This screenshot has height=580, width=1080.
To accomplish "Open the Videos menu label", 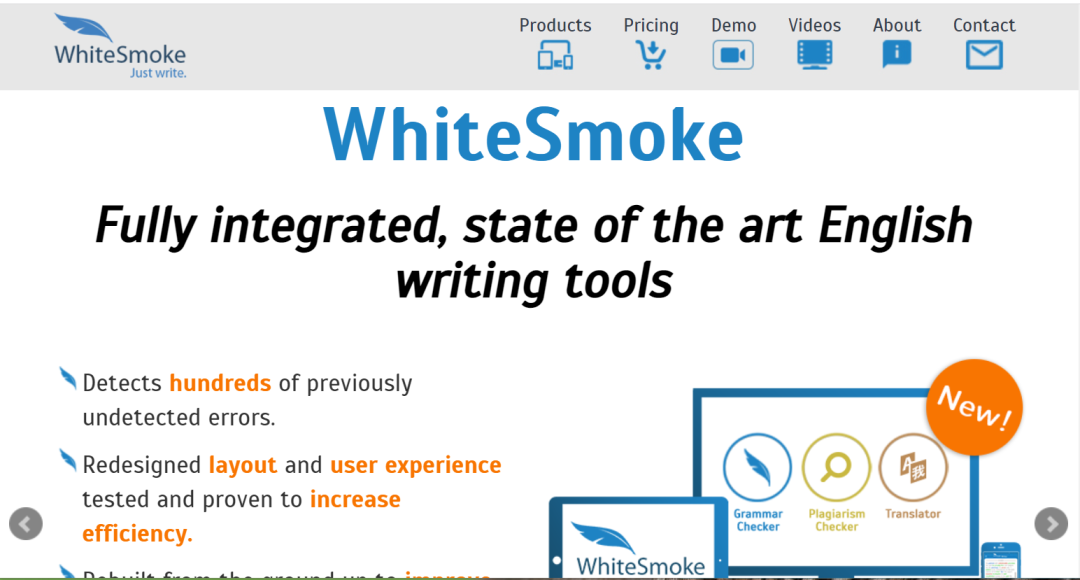I will tap(815, 25).
